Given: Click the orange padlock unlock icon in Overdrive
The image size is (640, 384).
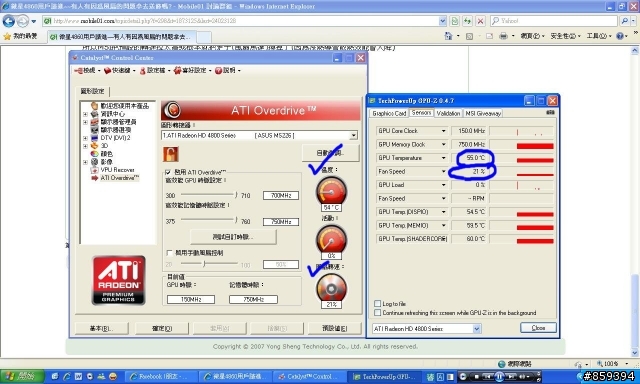Looking at the screenshot, I should 171,154.
